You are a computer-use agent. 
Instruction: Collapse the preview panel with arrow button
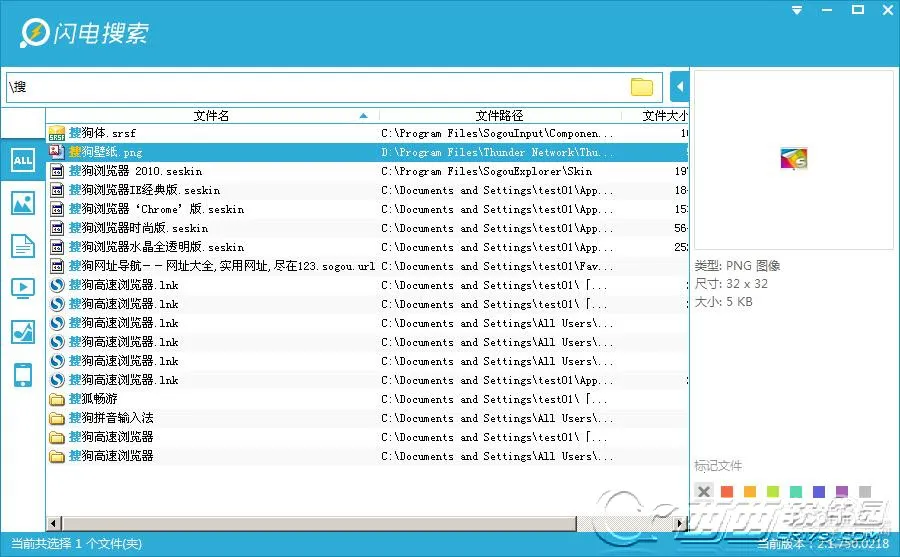[680, 87]
